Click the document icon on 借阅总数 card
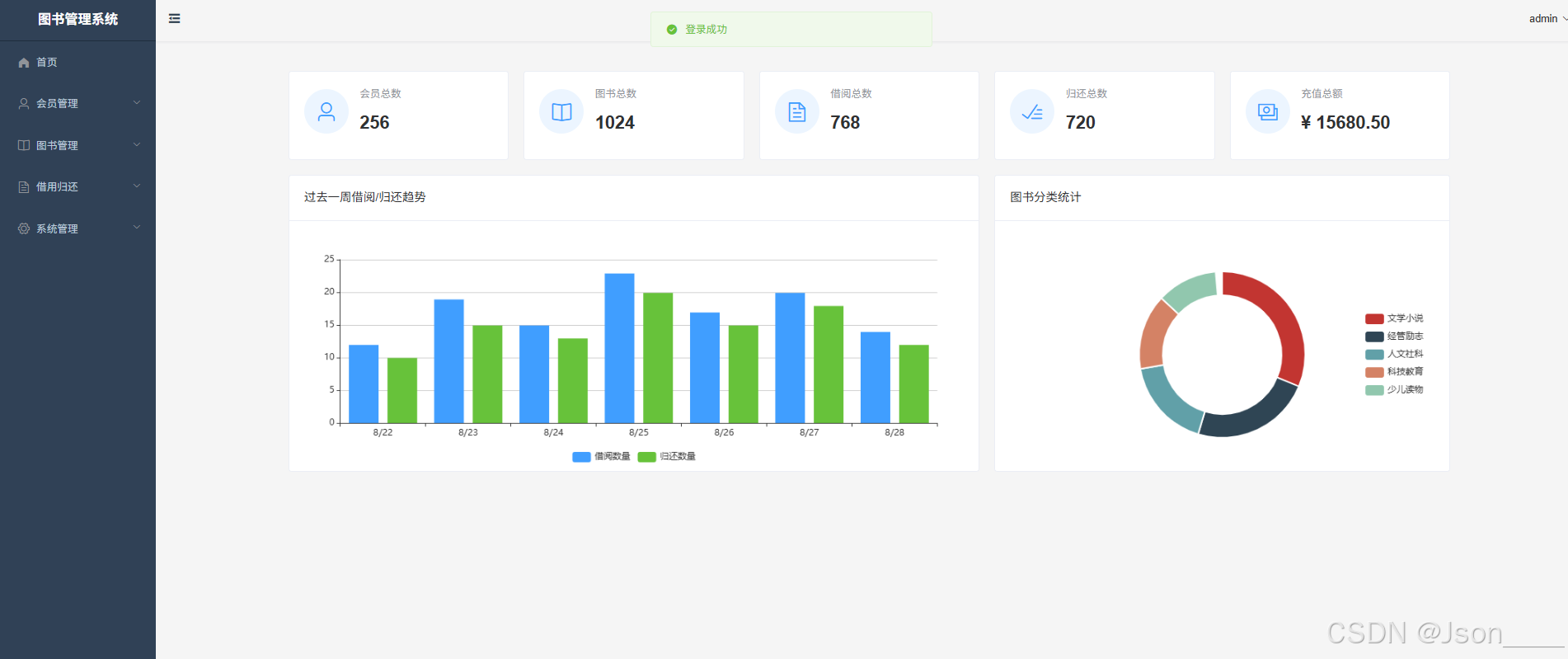This screenshot has height=659, width=1568. 797,111
